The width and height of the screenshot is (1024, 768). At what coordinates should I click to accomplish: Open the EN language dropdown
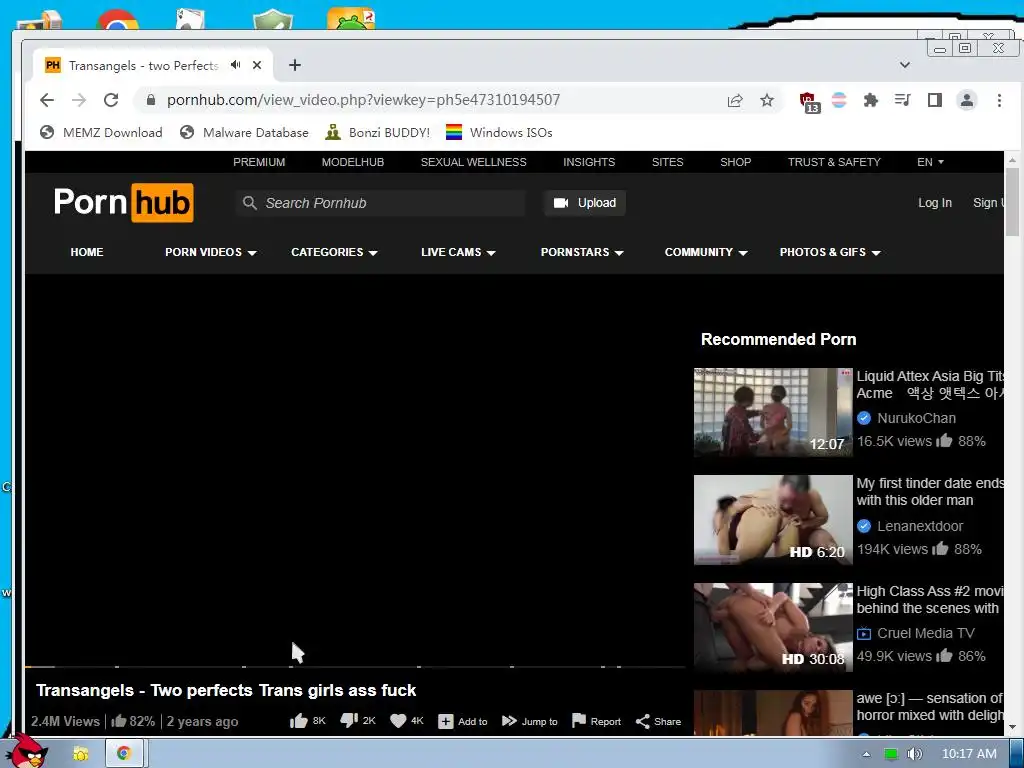930,162
